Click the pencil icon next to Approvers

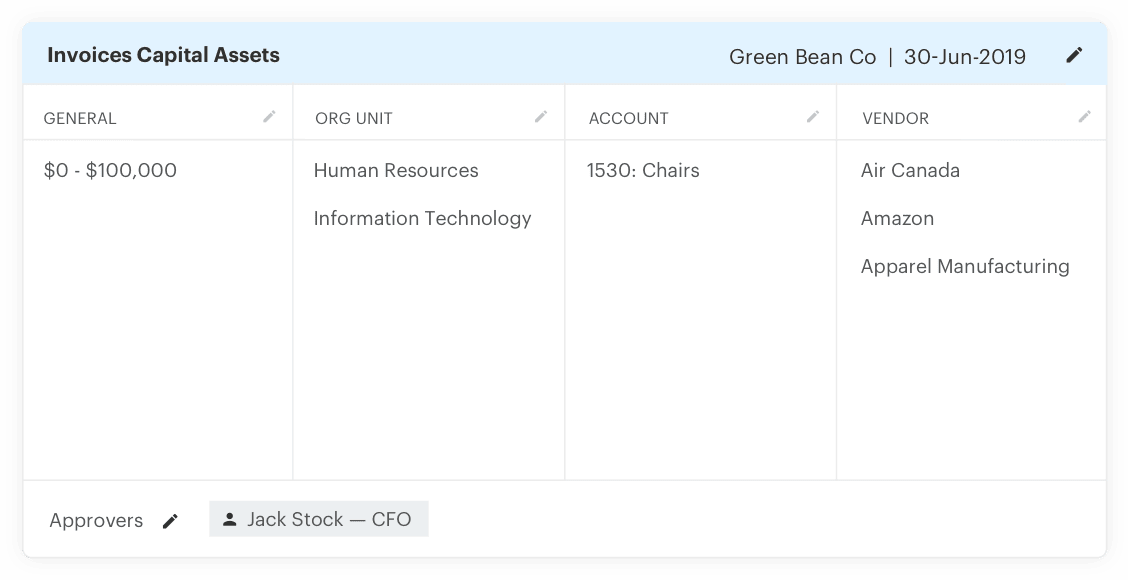pyautogui.click(x=171, y=521)
